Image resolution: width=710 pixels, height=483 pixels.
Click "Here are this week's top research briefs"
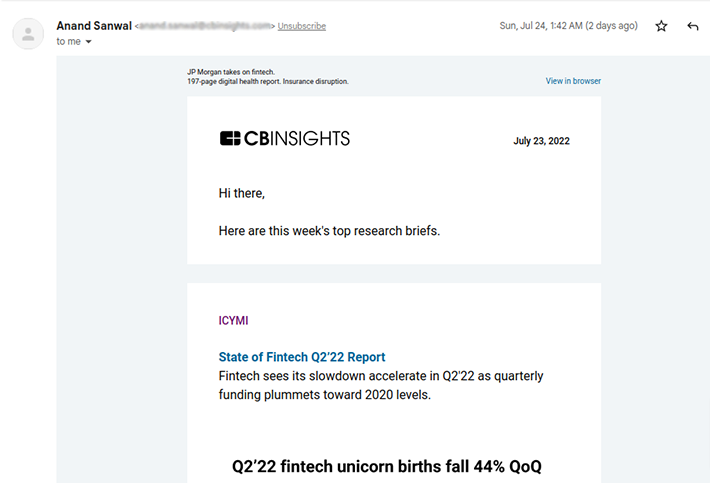[x=329, y=231]
